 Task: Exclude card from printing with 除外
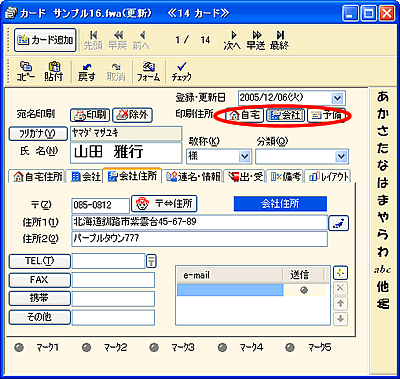pyautogui.click(x=133, y=115)
